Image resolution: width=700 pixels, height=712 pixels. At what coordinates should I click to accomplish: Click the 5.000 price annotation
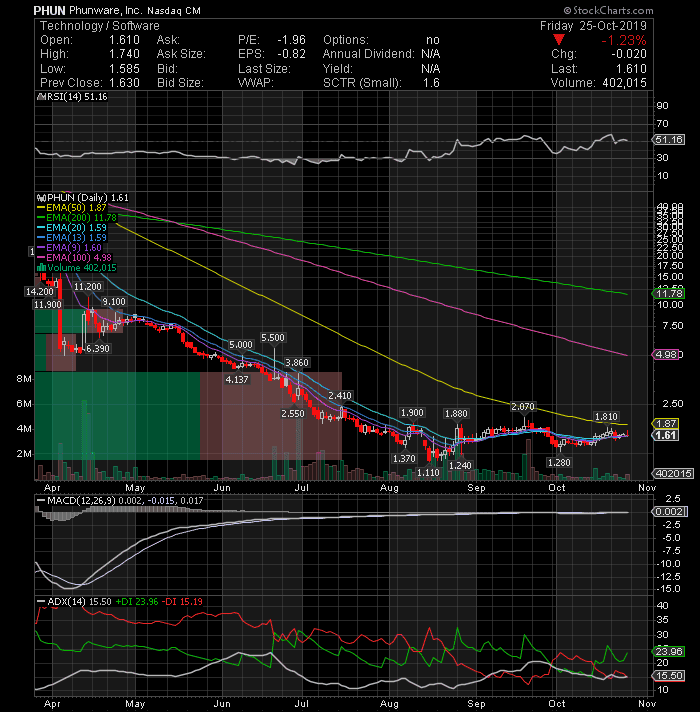241,345
